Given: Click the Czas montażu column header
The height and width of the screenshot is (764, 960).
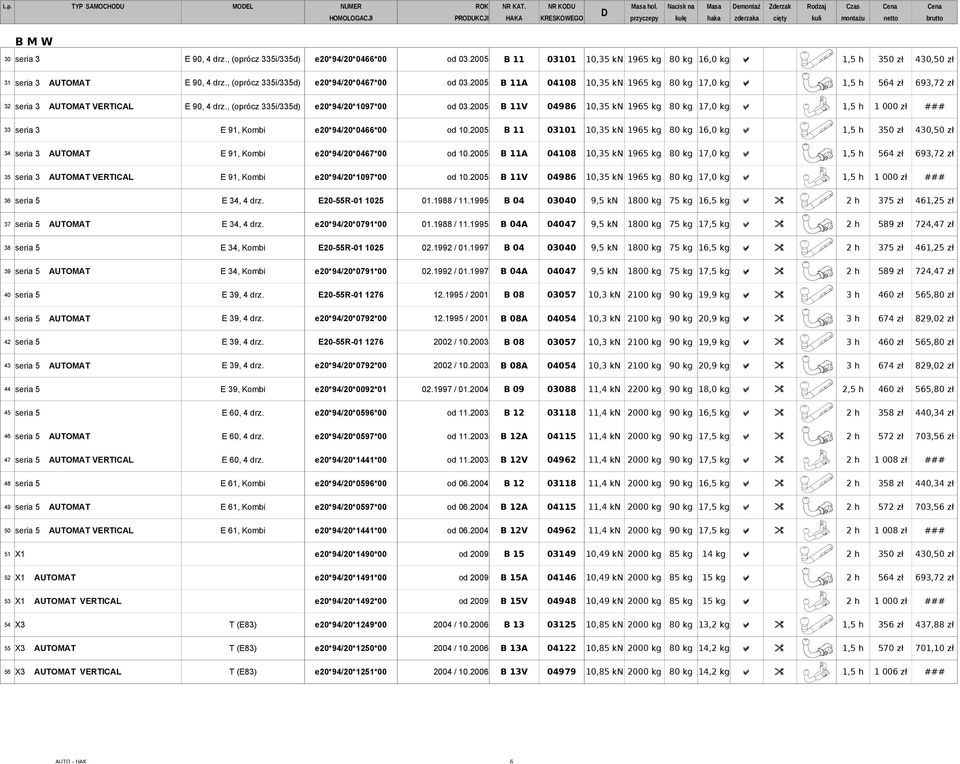Looking at the screenshot, I should point(852,12).
